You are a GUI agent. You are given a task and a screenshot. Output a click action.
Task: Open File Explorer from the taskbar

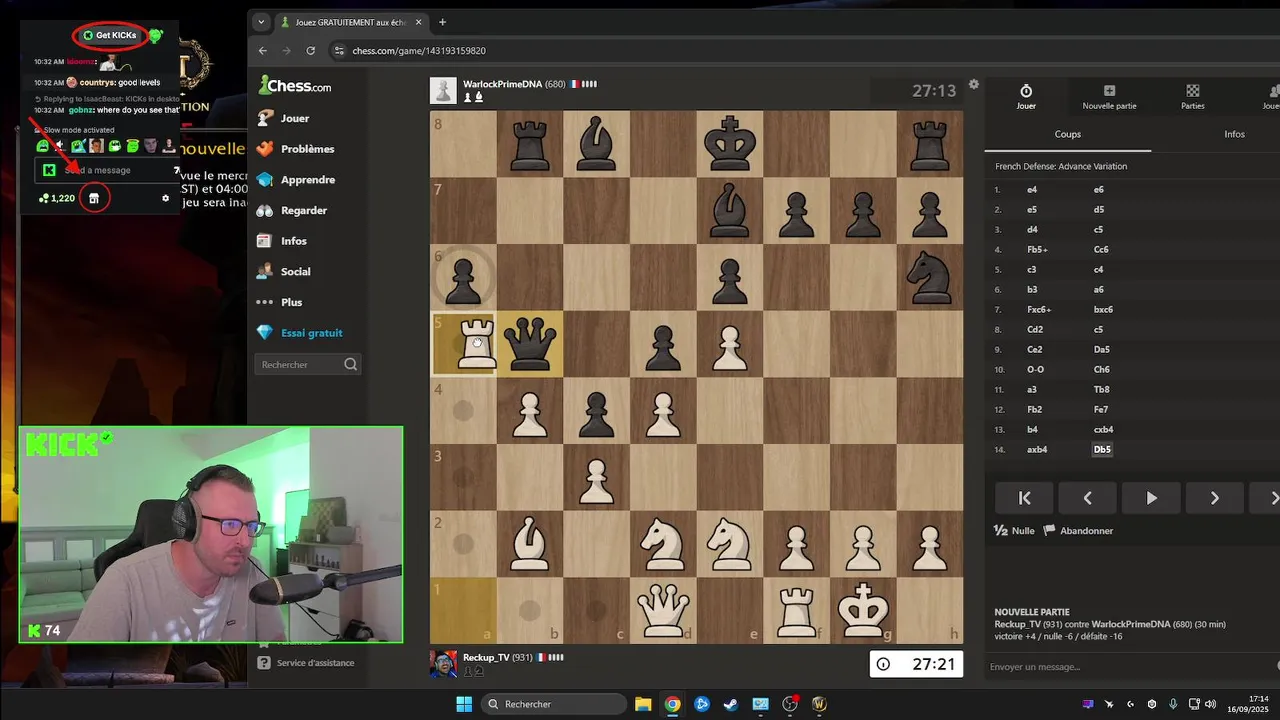[643, 704]
